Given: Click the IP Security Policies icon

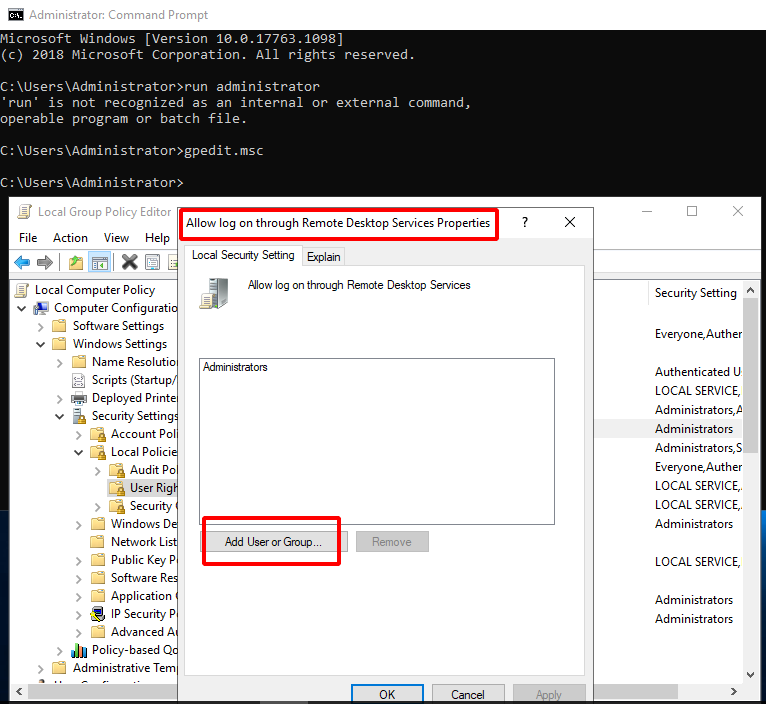Looking at the screenshot, I should click(x=98, y=614).
